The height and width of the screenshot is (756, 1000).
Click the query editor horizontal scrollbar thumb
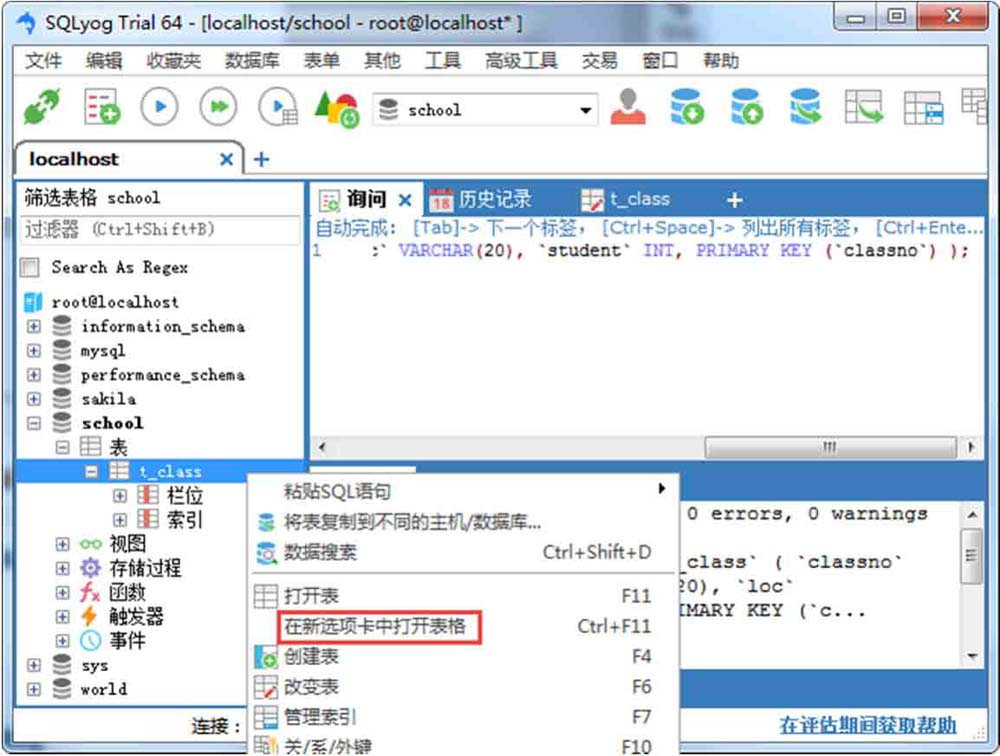tap(830, 447)
